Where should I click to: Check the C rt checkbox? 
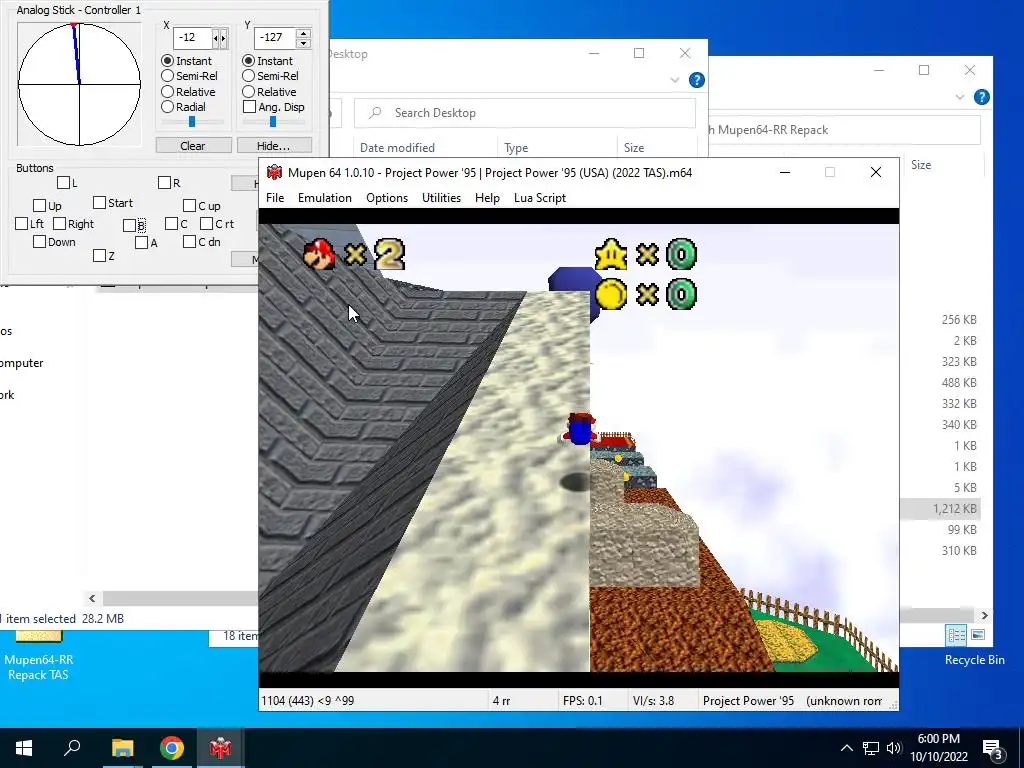click(206, 224)
